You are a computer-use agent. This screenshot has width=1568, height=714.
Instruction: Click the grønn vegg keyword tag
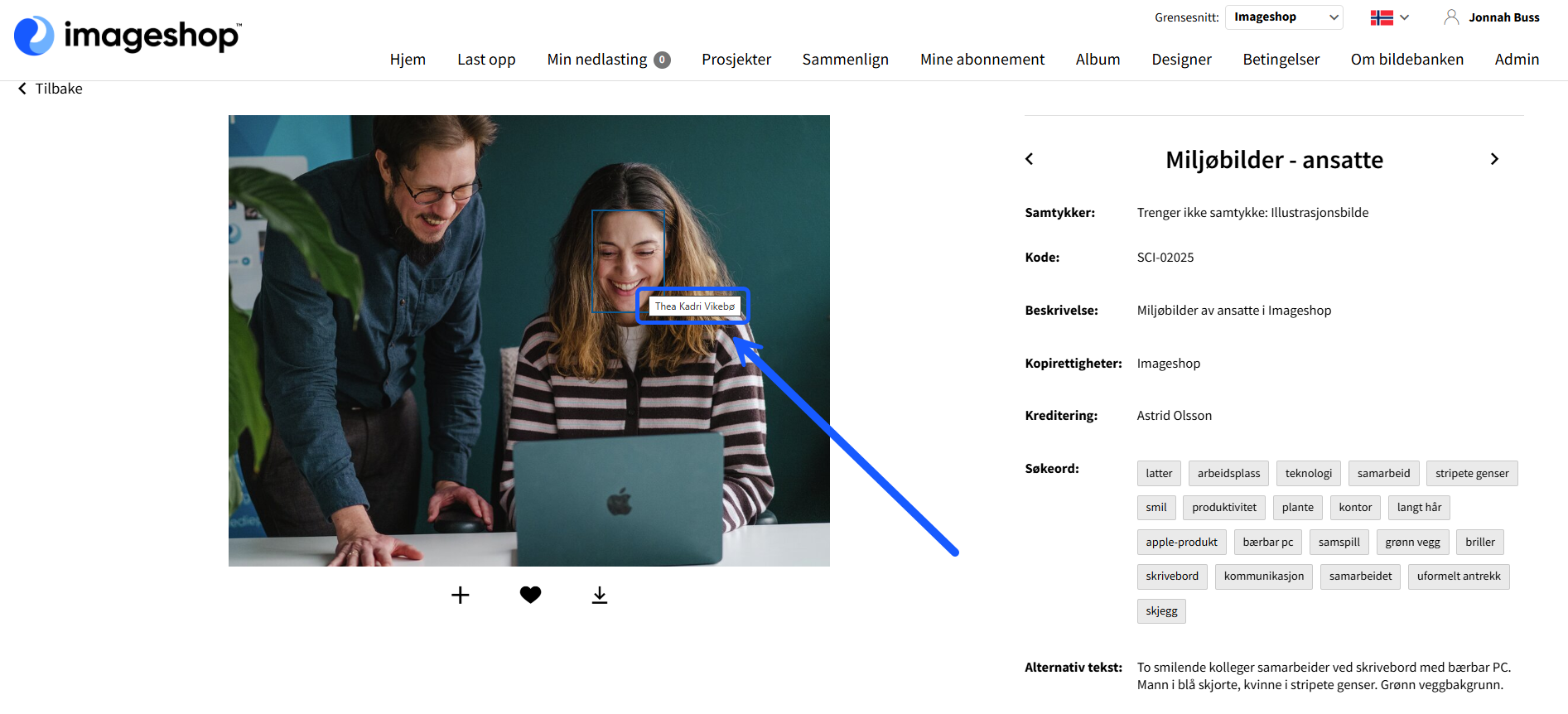pyautogui.click(x=1412, y=543)
